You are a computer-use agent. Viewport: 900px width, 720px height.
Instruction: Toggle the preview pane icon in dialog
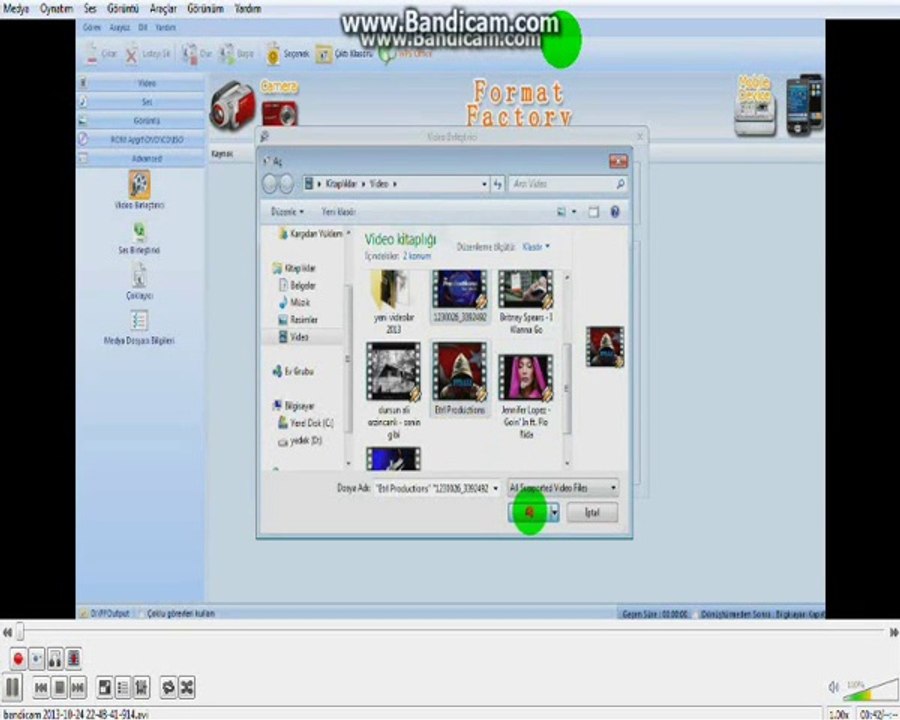click(x=593, y=212)
